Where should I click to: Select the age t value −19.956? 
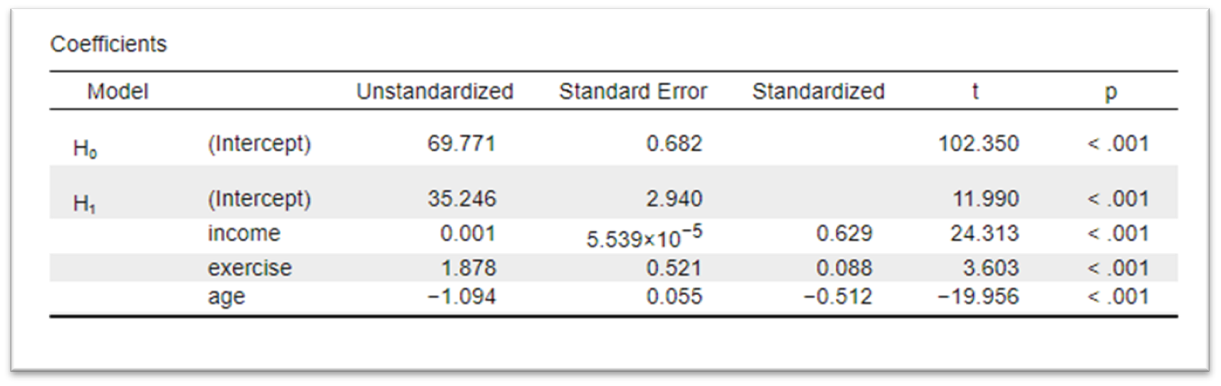978,296
